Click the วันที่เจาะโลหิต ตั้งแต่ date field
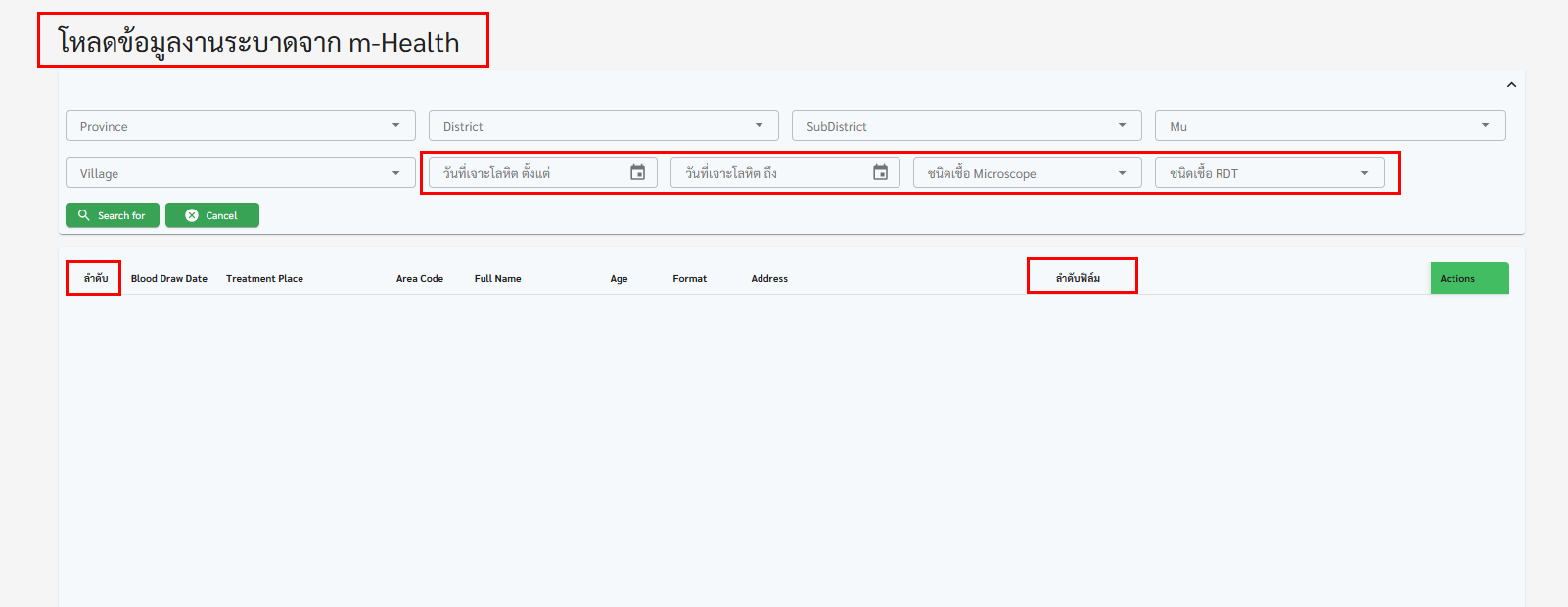 [529, 173]
